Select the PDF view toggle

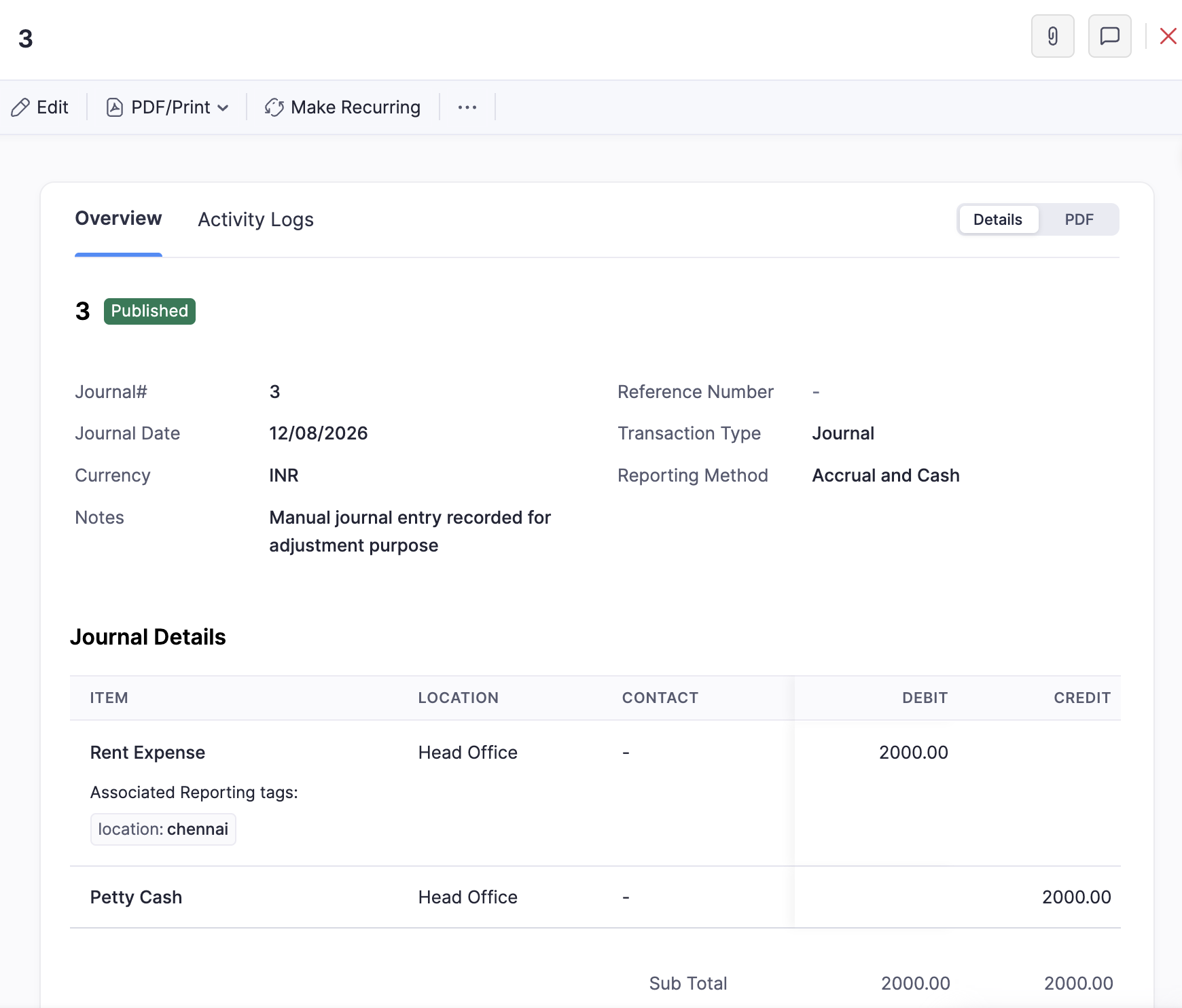point(1079,219)
